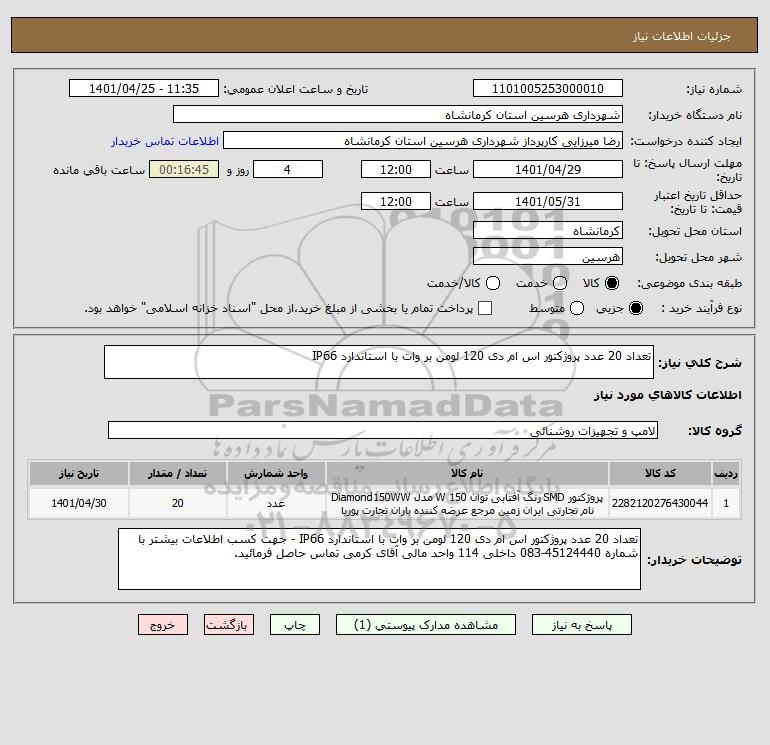Click the شرح کلی نیاز description box
The height and width of the screenshot is (745, 770).
pos(379,362)
